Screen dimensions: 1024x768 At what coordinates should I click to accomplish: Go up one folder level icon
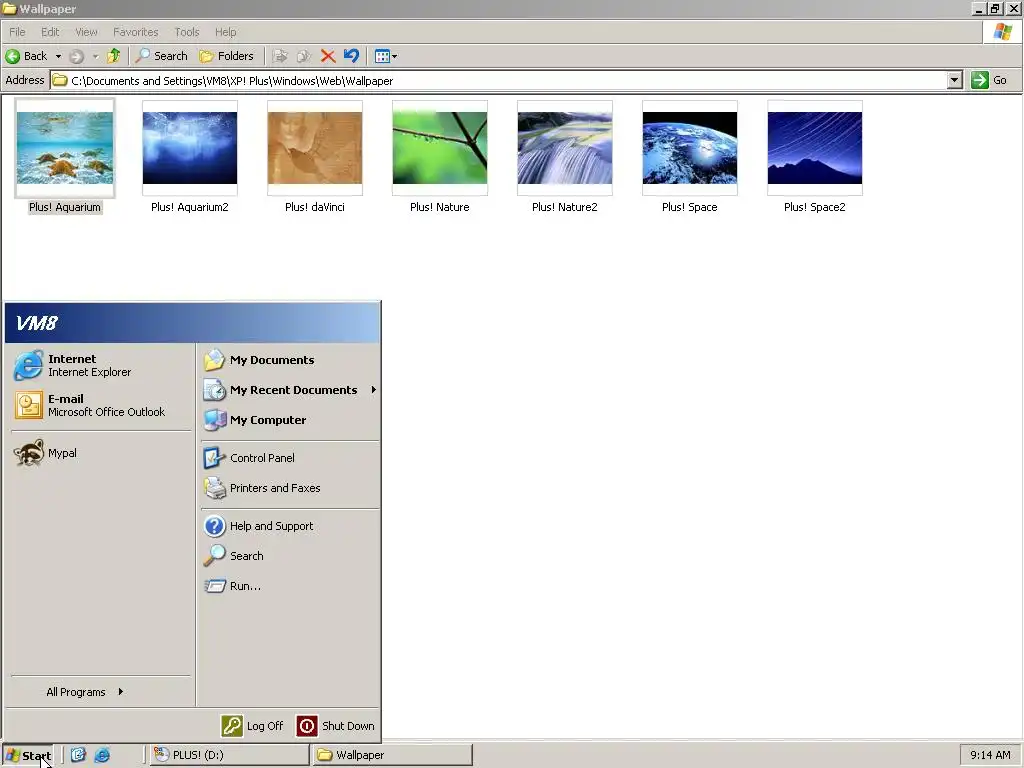pos(114,56)
